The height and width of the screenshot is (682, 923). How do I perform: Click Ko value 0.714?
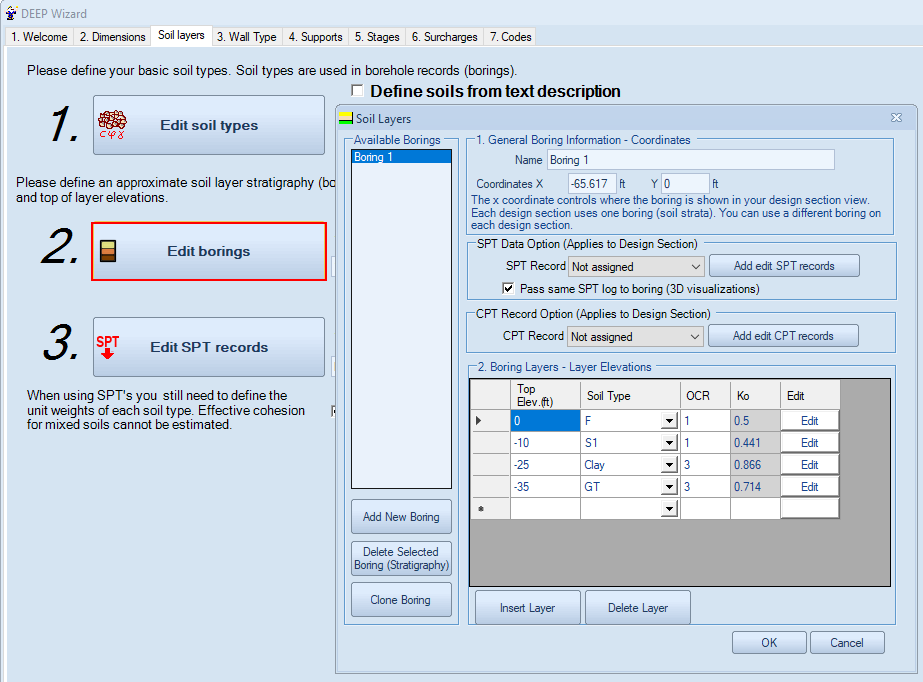point(755,487)
